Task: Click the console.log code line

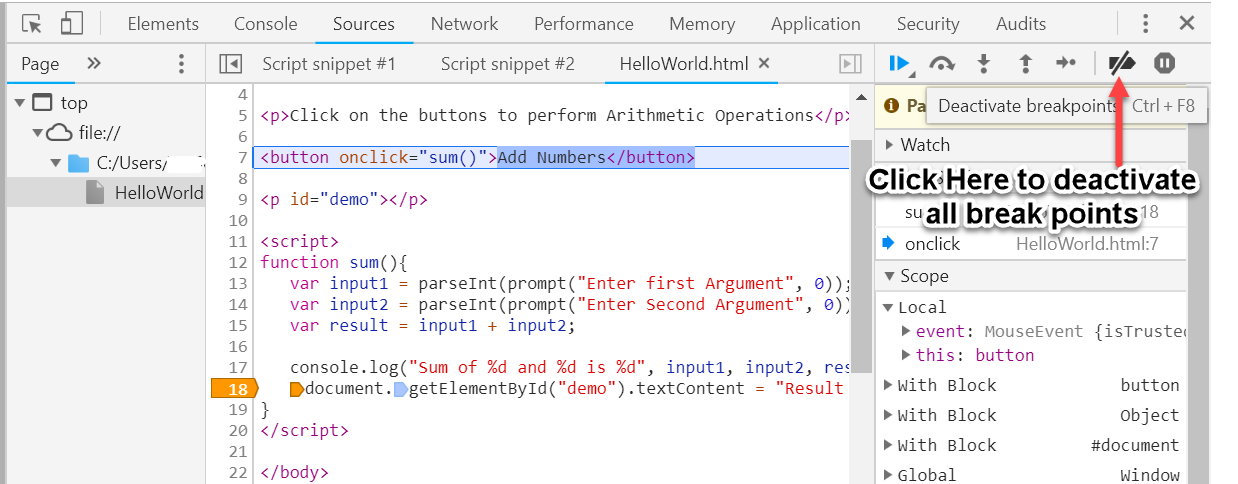Action: (x=570, y=367)
